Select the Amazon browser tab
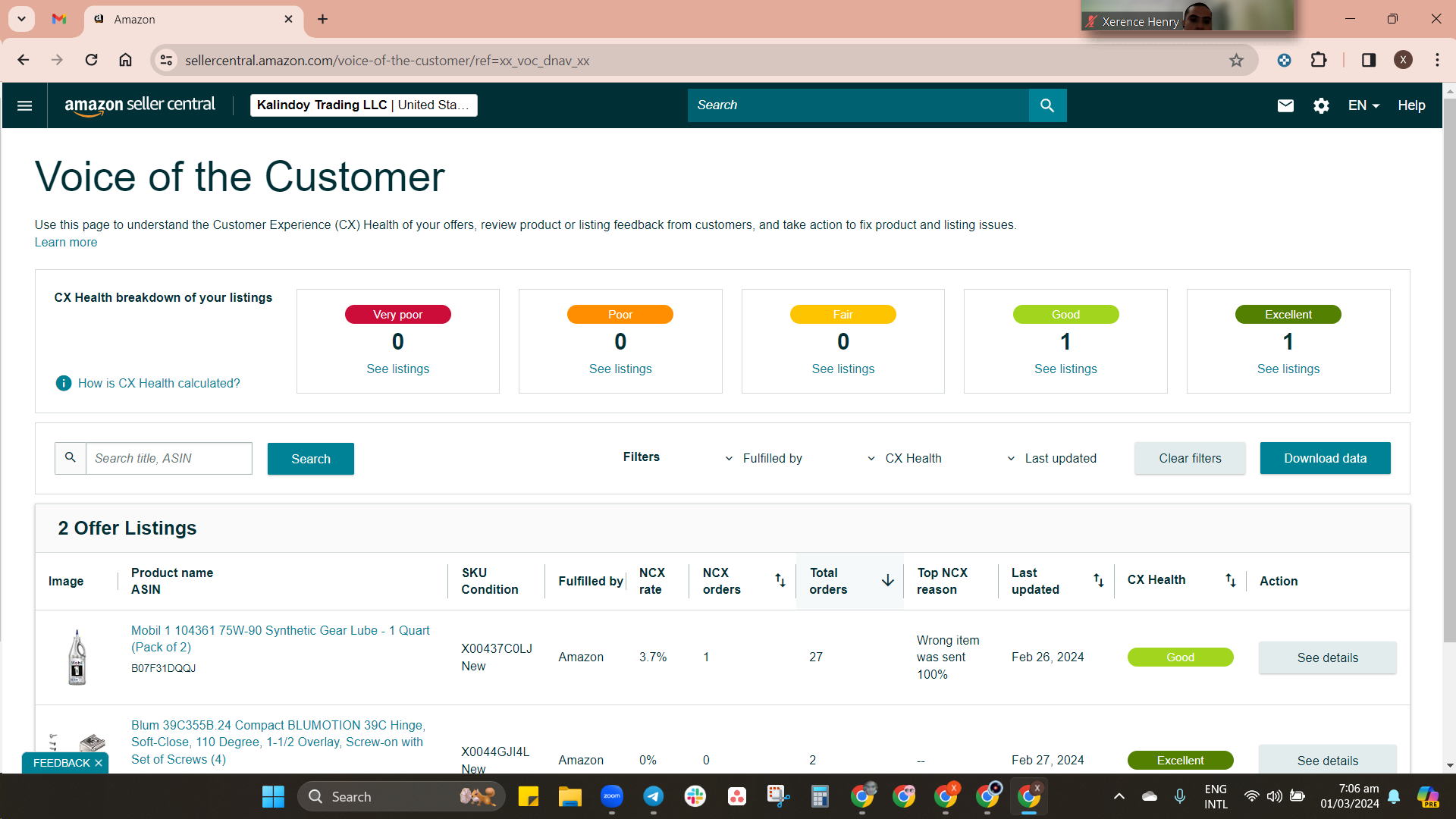This screenshot has width=1456, height=819. (x=193, y=19)
